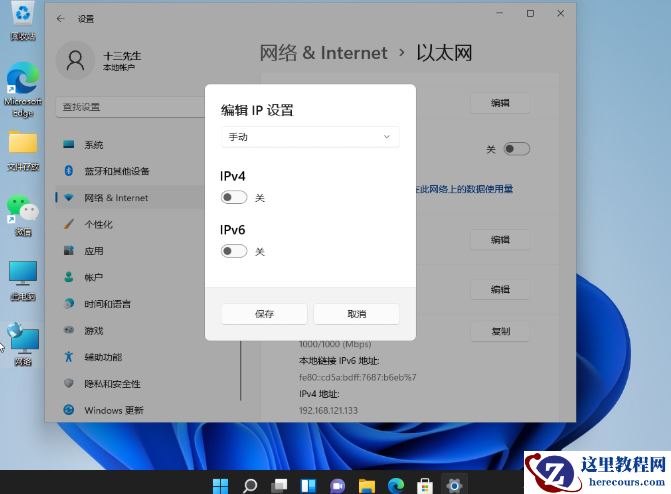Image resolution: width=671 pixels, height=494 pixels.
Task: Open 个性化 in the sidebar
Action: [x=130, y=224]
